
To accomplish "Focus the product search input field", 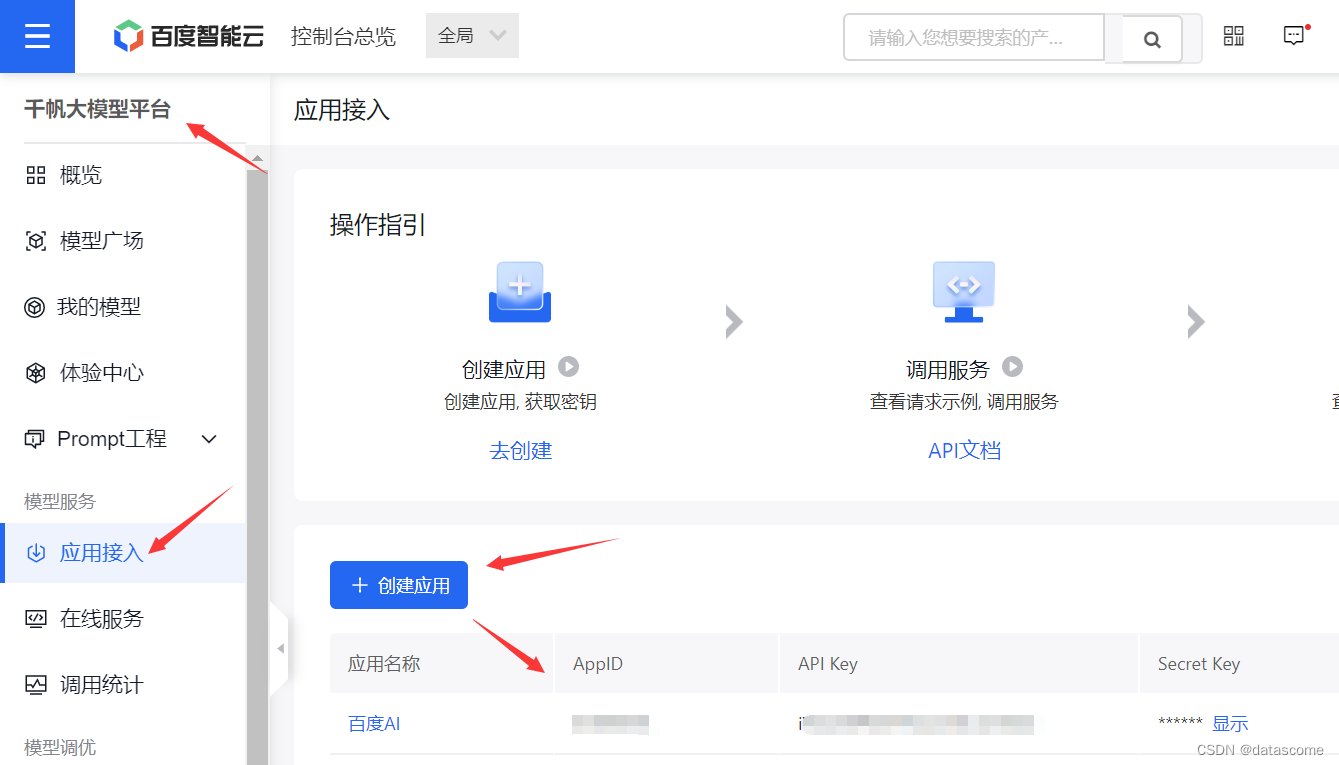I will [x=974, y=38].
